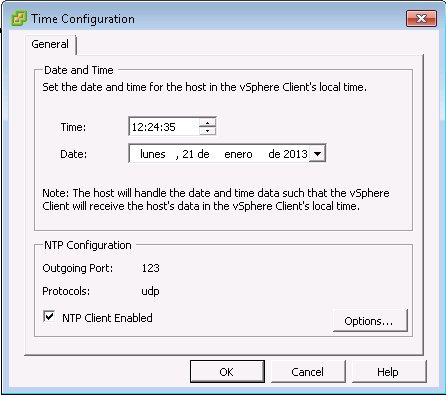Close the Time Configuration dialog

click(421, 18)
